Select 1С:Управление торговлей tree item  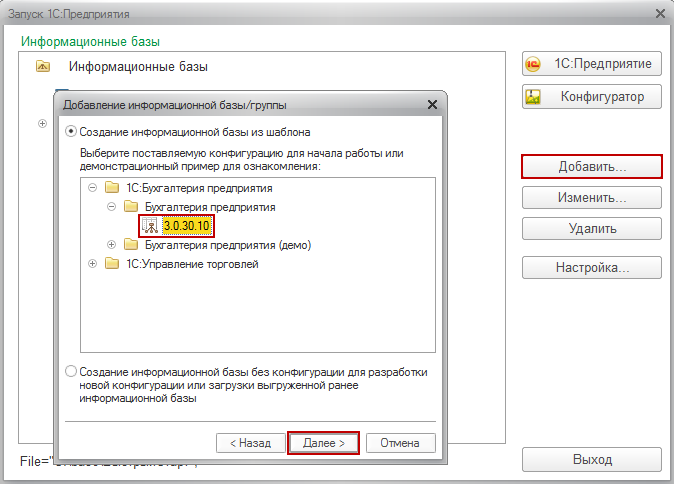[192, 263]
